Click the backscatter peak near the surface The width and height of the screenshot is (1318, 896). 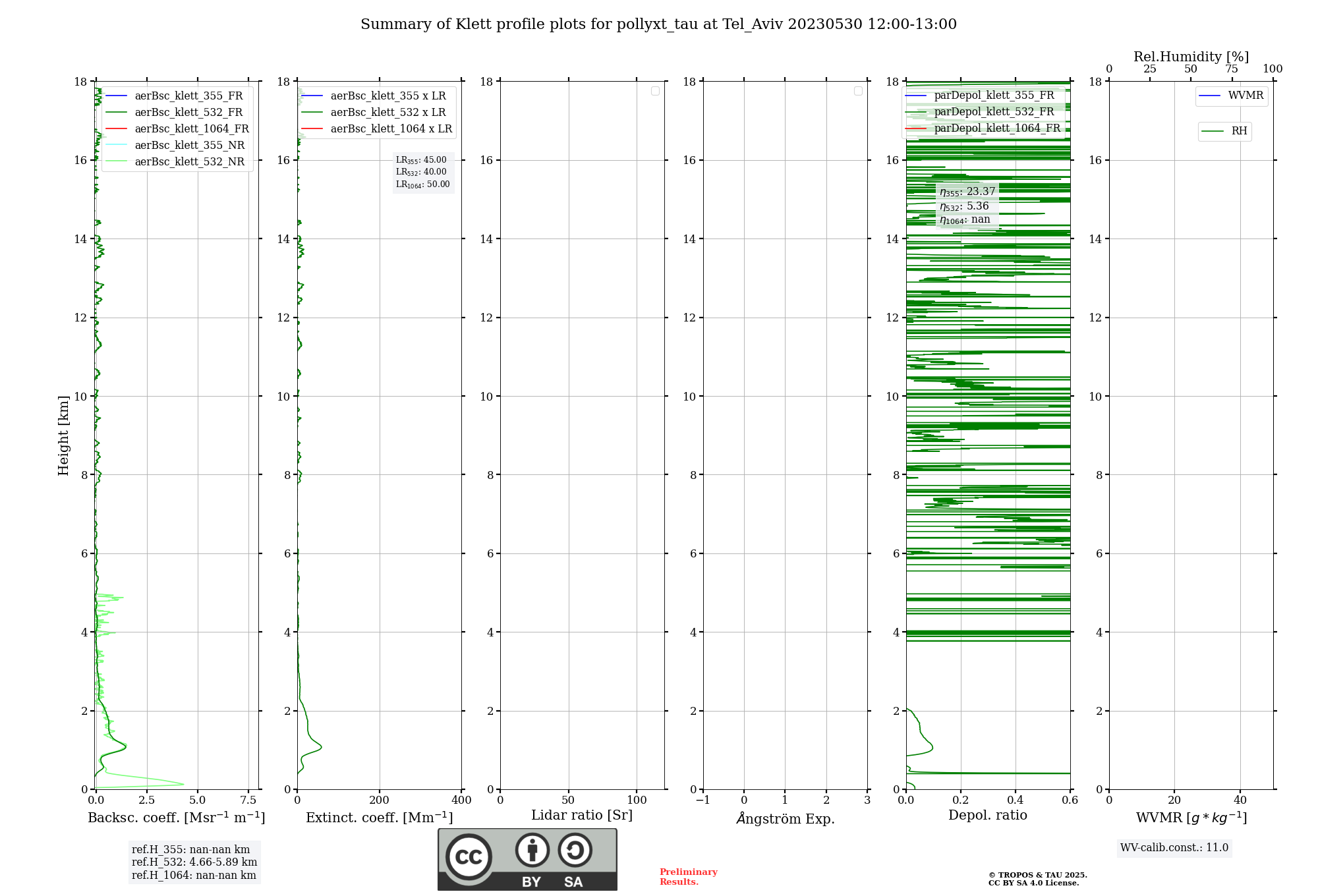[x=183, y=784]
